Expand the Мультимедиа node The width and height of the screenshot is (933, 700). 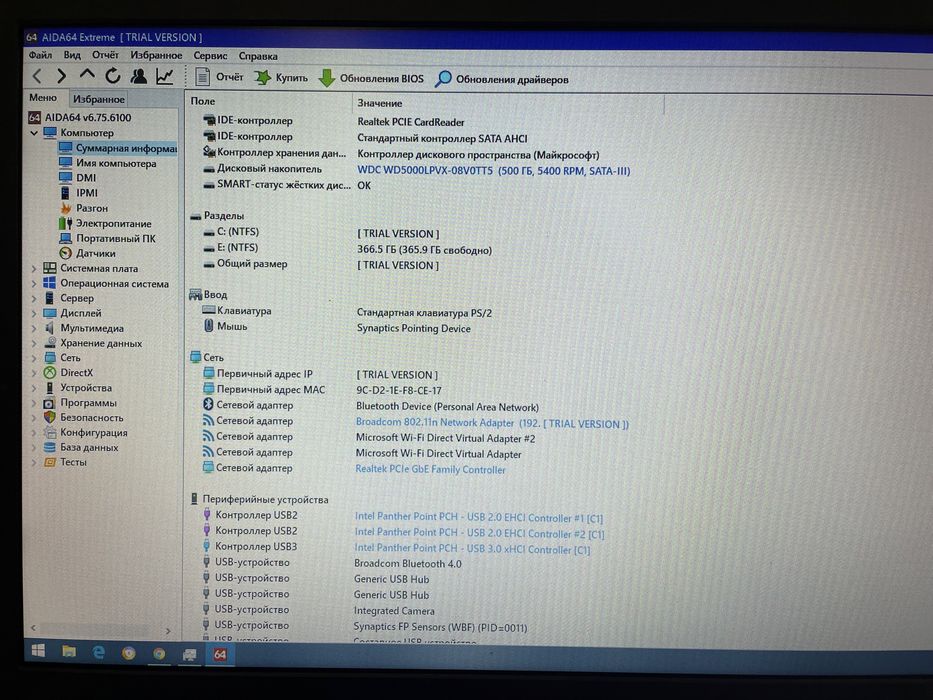pos(34,328)
